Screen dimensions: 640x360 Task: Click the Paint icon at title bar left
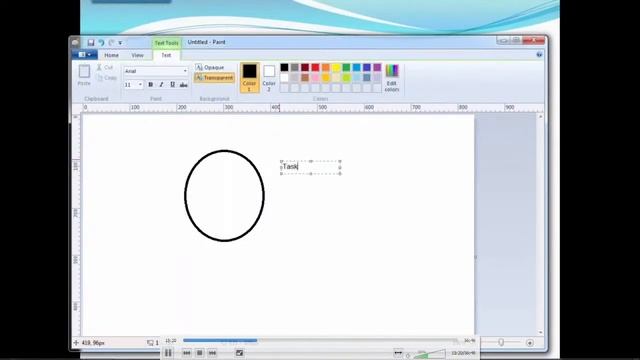click(x=76, y=42)
